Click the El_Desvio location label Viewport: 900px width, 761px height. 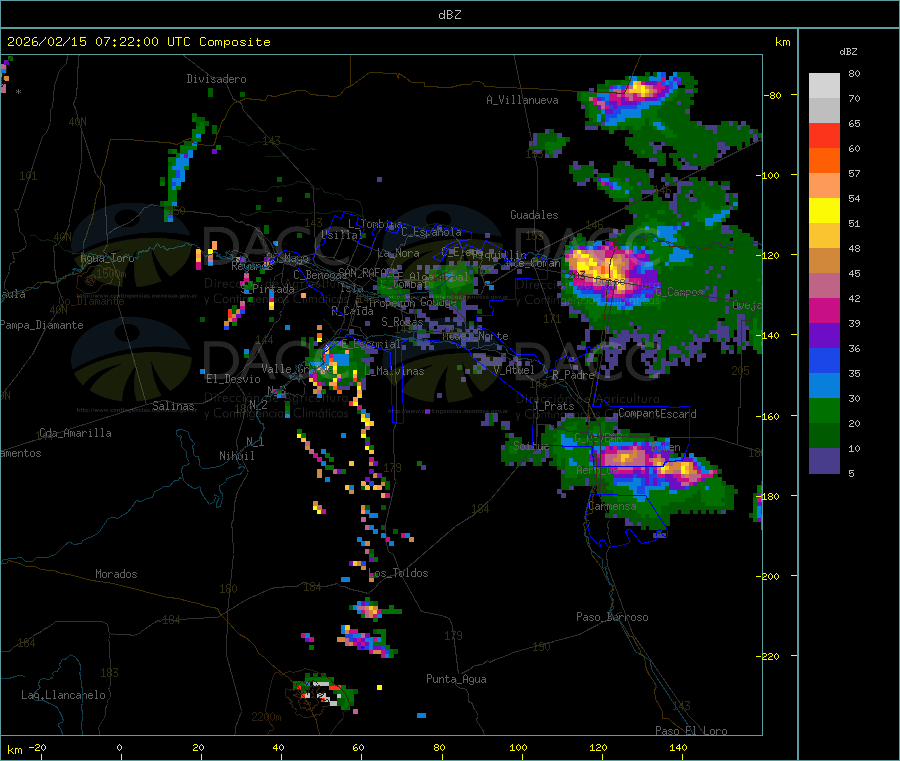coord(233,379)
